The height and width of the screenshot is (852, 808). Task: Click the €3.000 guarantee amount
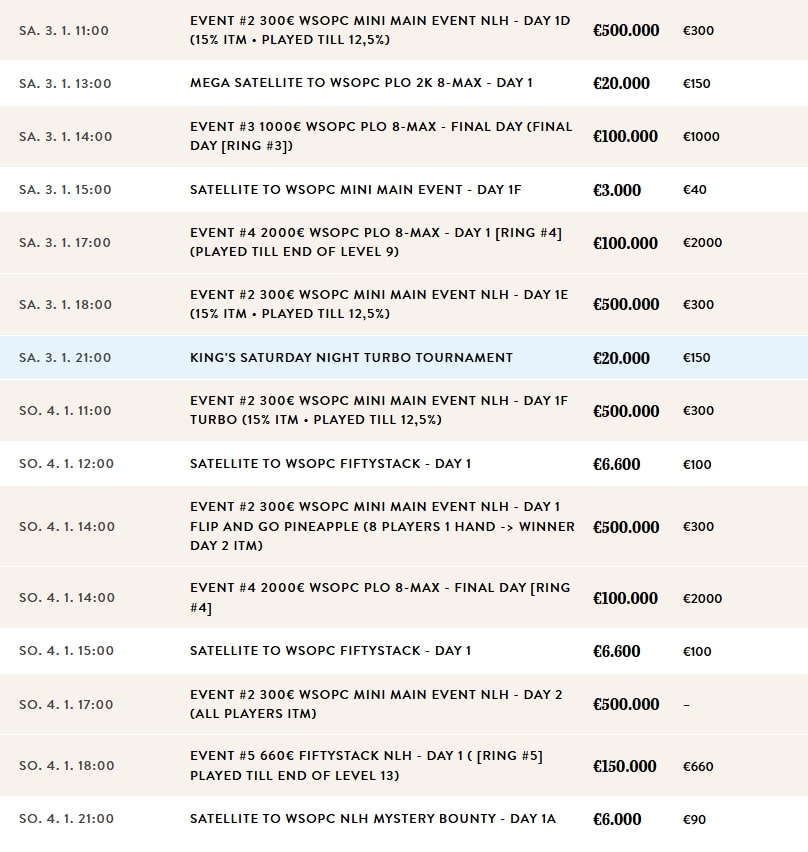[x=617, y=190]
